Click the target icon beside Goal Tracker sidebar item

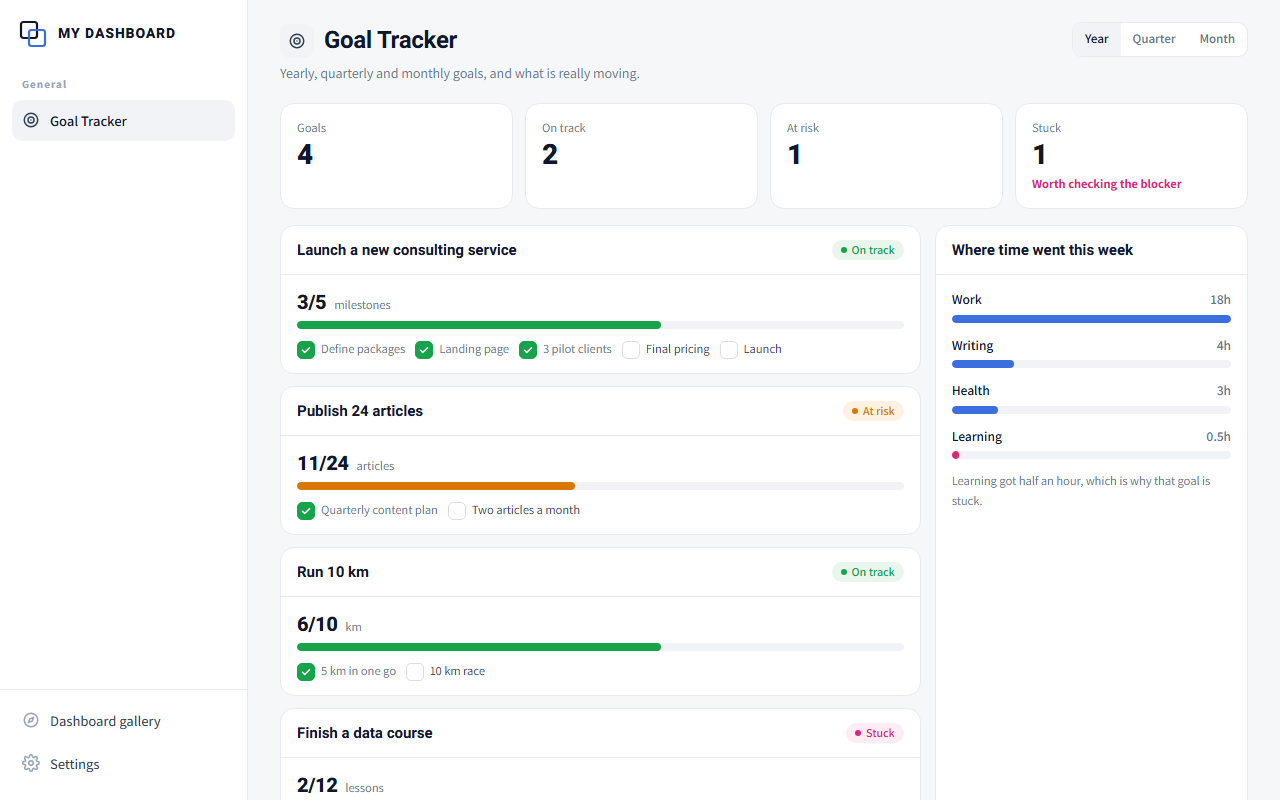(31, 121)
